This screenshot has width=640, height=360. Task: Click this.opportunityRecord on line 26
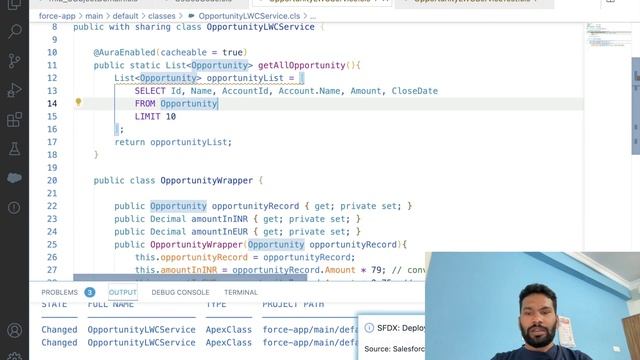click(191, 258)
